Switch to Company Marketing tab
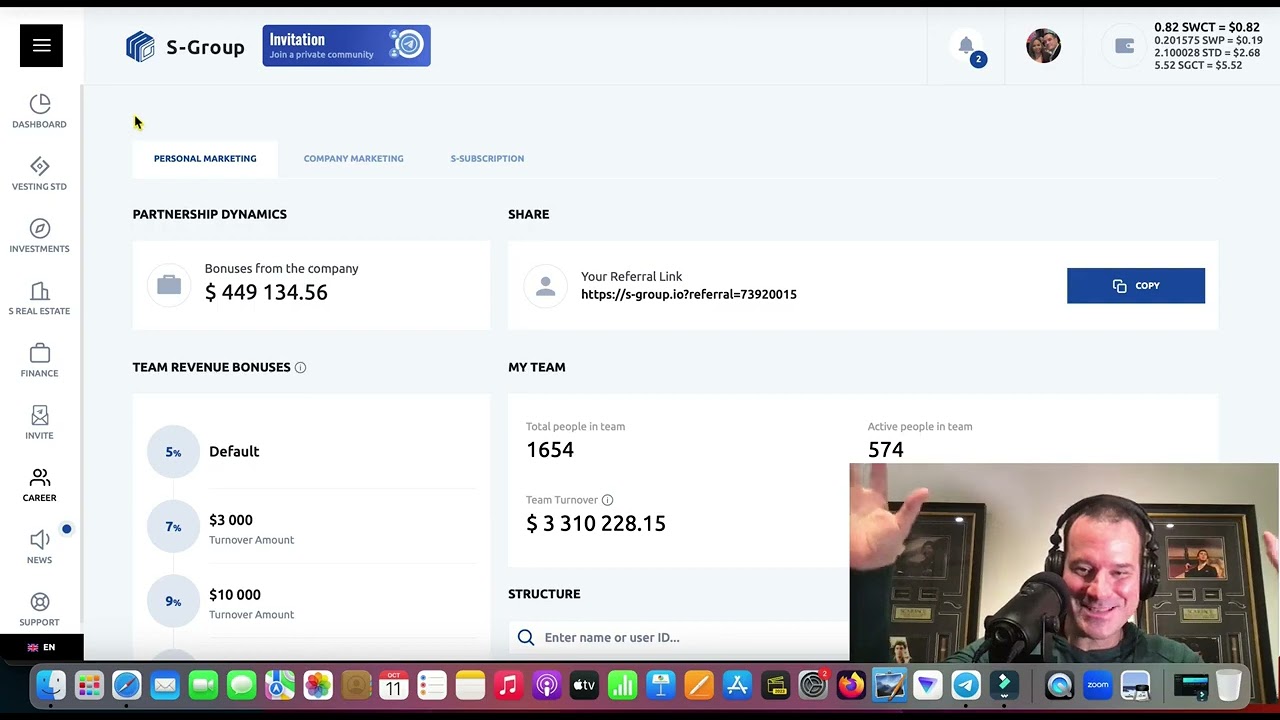The height and width of the screenshot is (720, 1280). 354,158
